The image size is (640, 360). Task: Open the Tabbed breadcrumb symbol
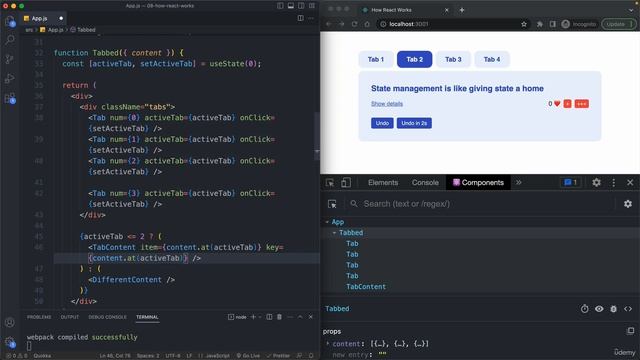[83, 30]
